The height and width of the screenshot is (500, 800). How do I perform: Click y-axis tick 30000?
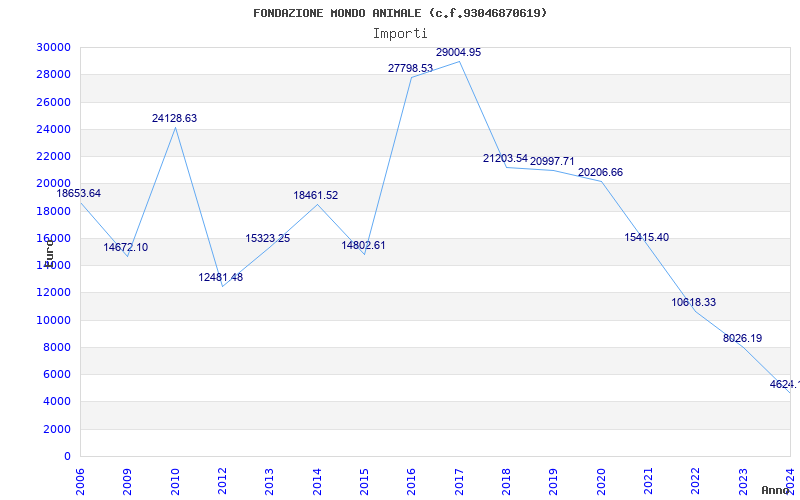coord(53,47)
